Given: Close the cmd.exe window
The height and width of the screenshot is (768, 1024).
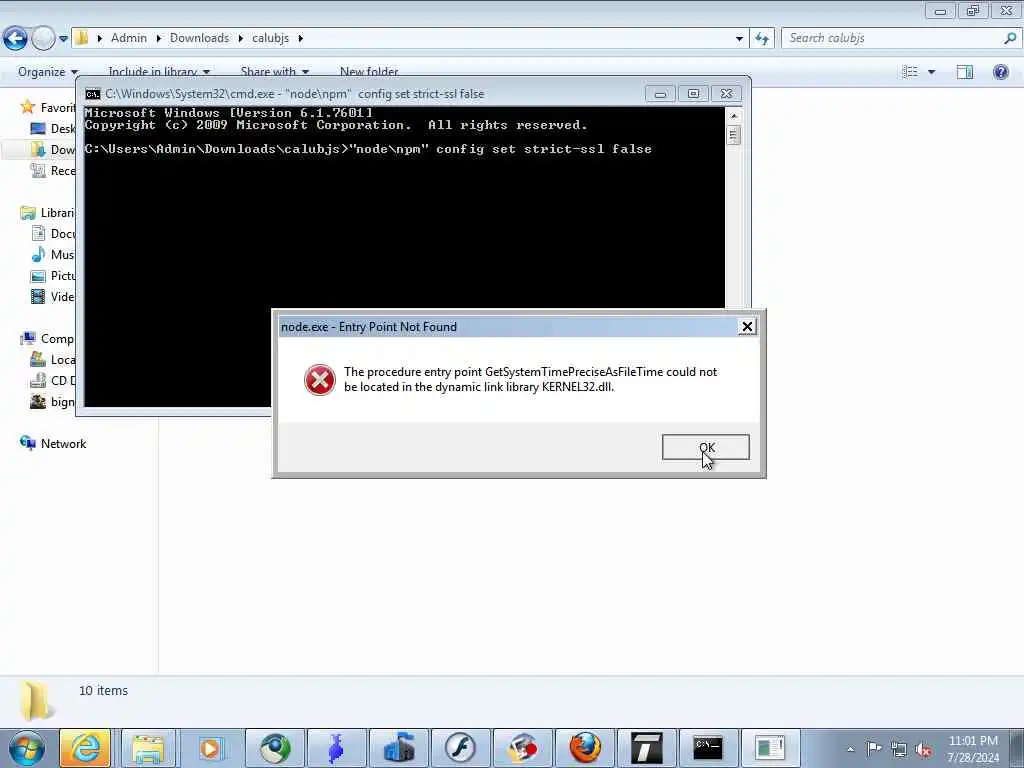Looking at the screenshot, I should [726, 94].
